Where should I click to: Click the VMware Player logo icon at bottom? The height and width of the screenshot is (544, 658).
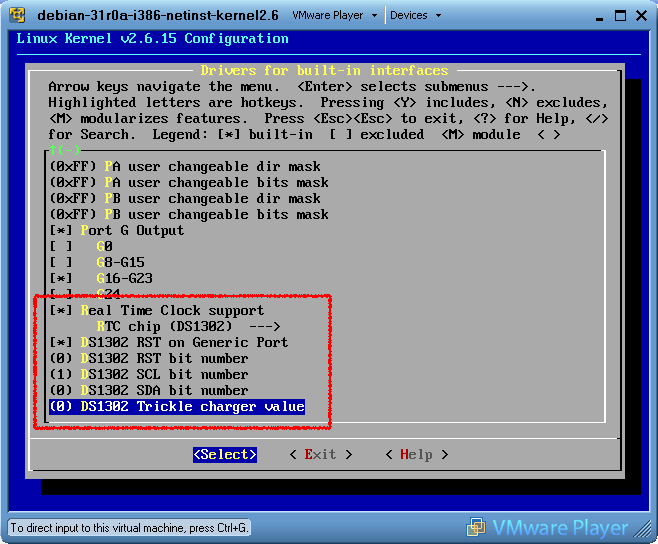tap(476, 527)
